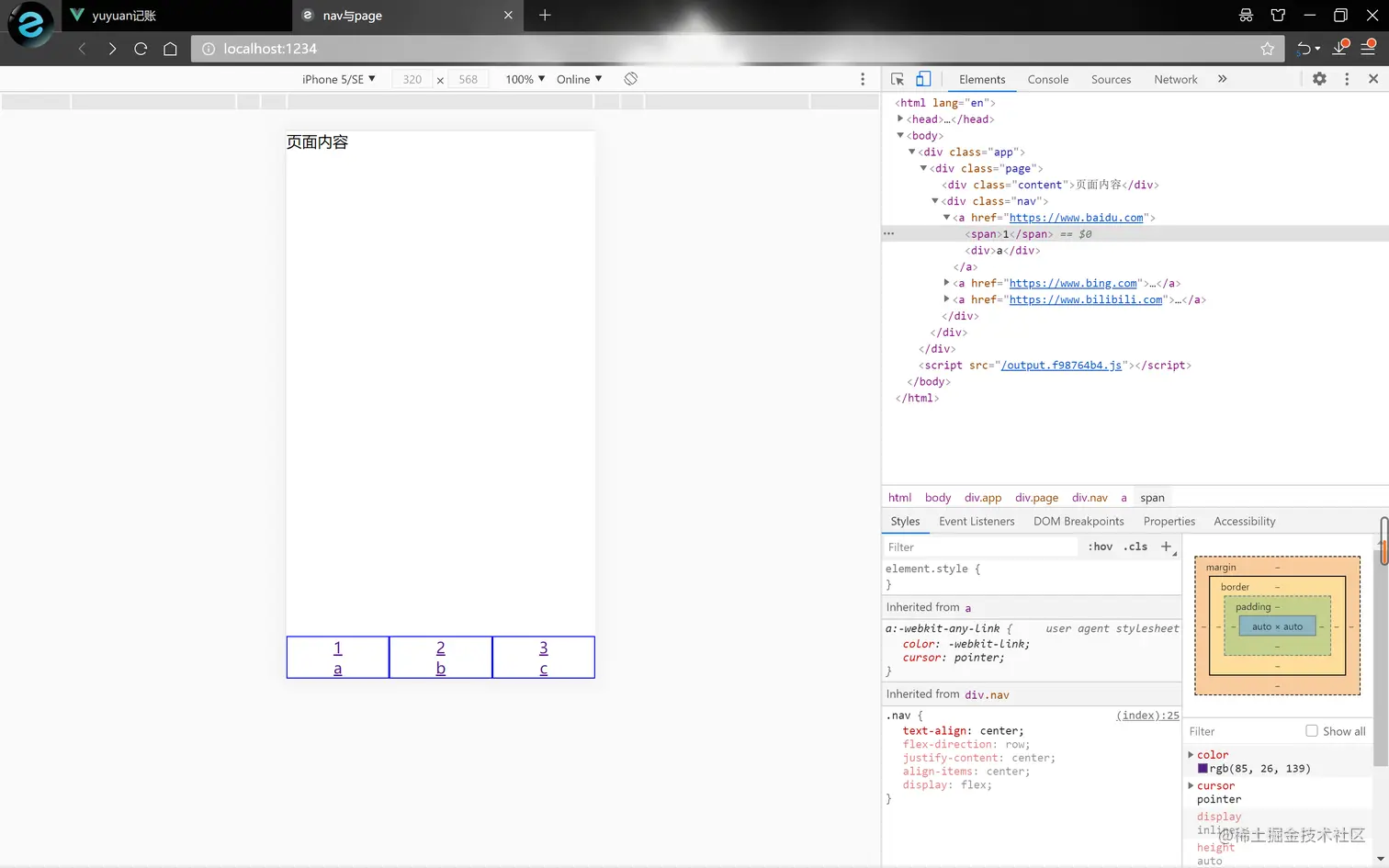Image resolution: width=1389 pixels, height=868 pixels.
Task: Open the www.bilibili.com href link
Action: (1086, 299)
